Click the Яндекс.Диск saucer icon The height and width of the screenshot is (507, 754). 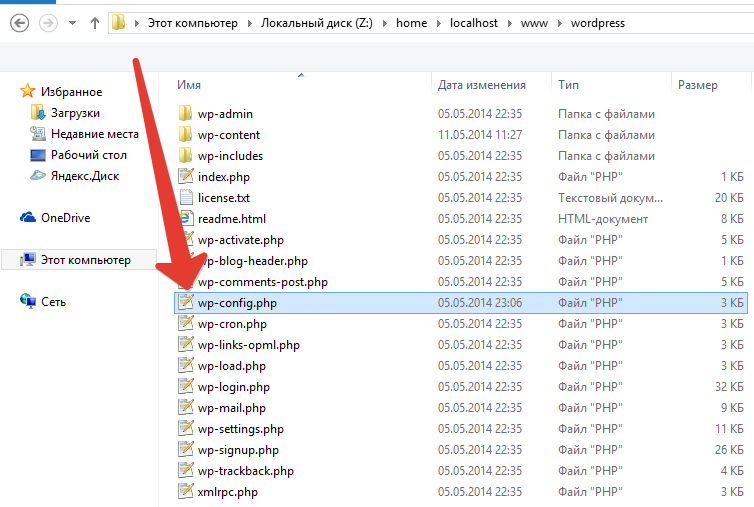(x=38, y=176)
